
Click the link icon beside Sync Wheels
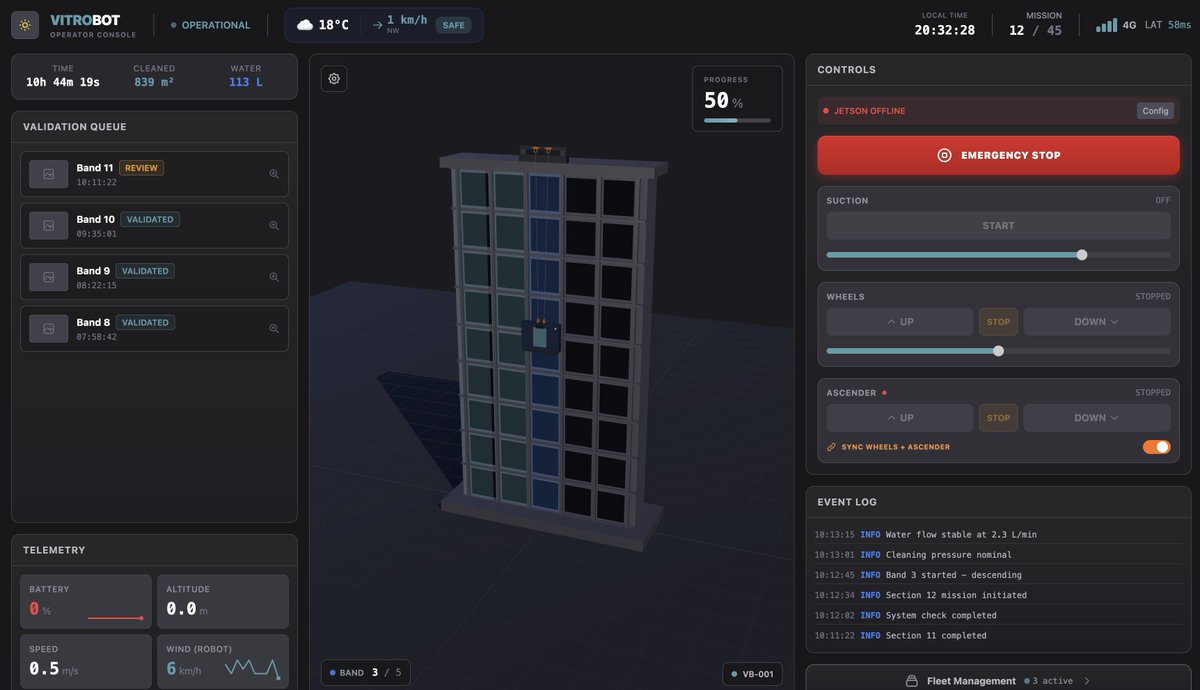click(831, 447)
